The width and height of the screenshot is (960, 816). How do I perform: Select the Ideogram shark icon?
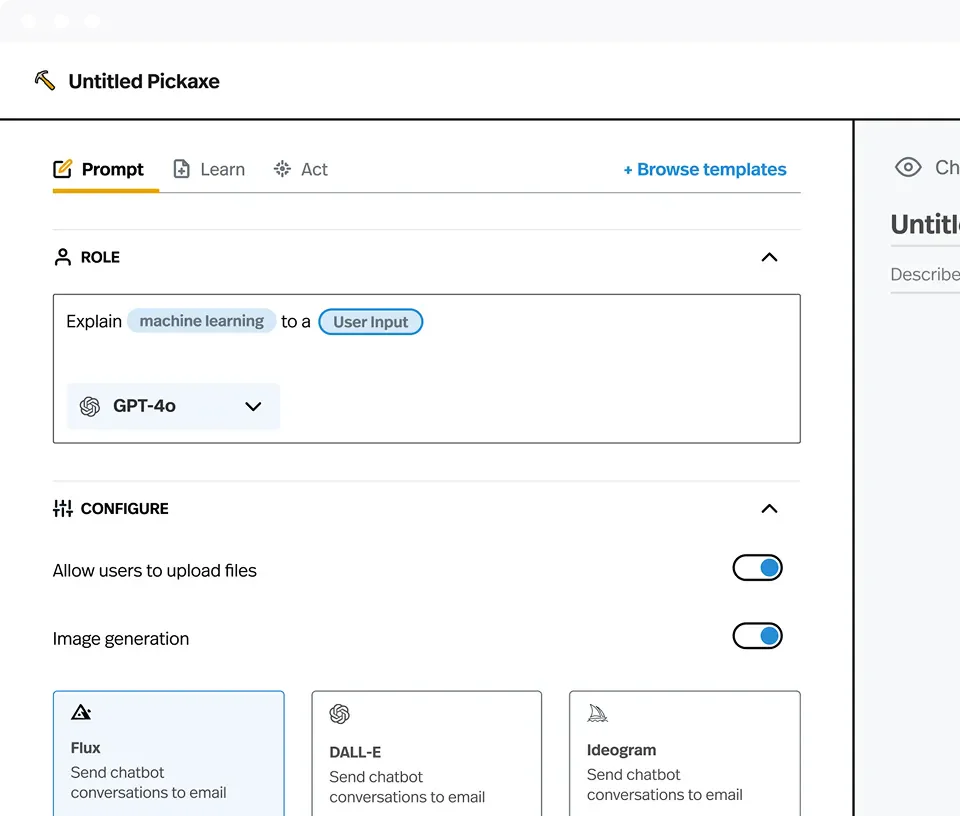point(597,712)
